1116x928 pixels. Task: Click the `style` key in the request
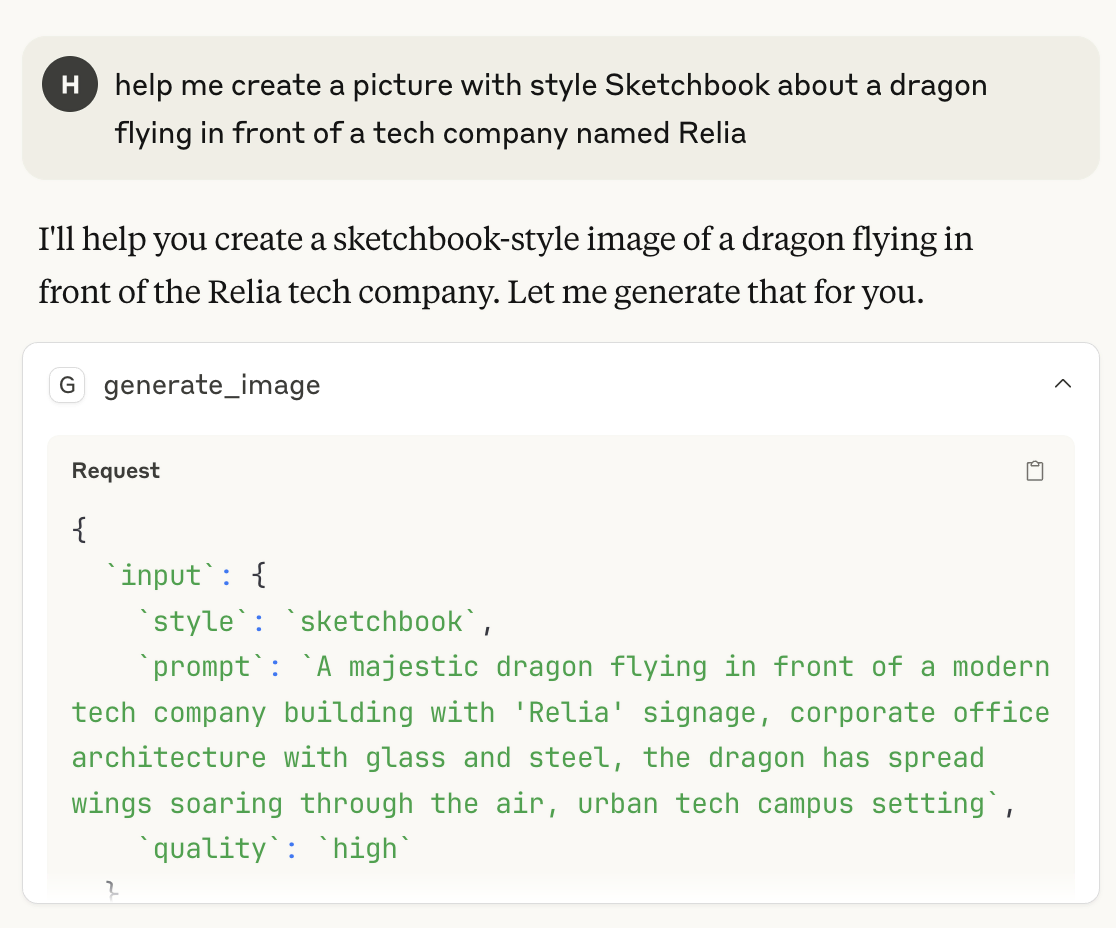pyautogui.click(x=194, y=621)
